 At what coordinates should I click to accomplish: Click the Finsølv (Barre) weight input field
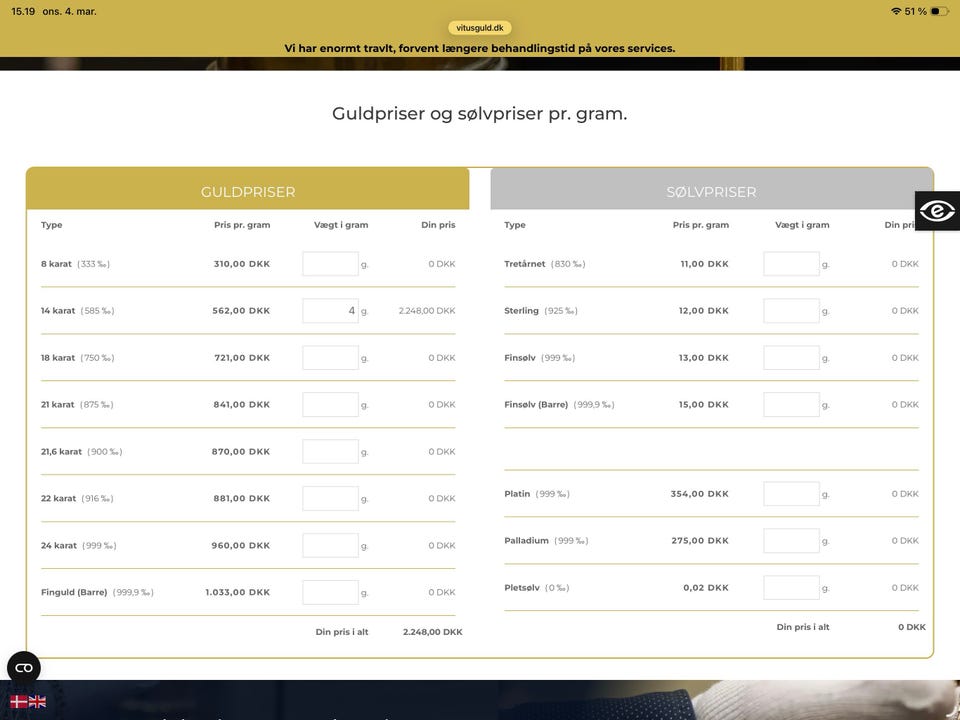coord(792,405)
